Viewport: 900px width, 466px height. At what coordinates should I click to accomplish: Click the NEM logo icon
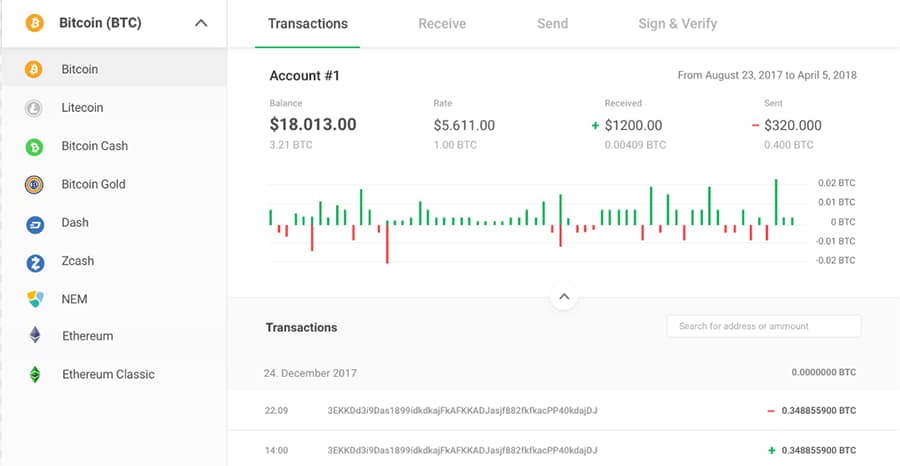tap(34, 299)
